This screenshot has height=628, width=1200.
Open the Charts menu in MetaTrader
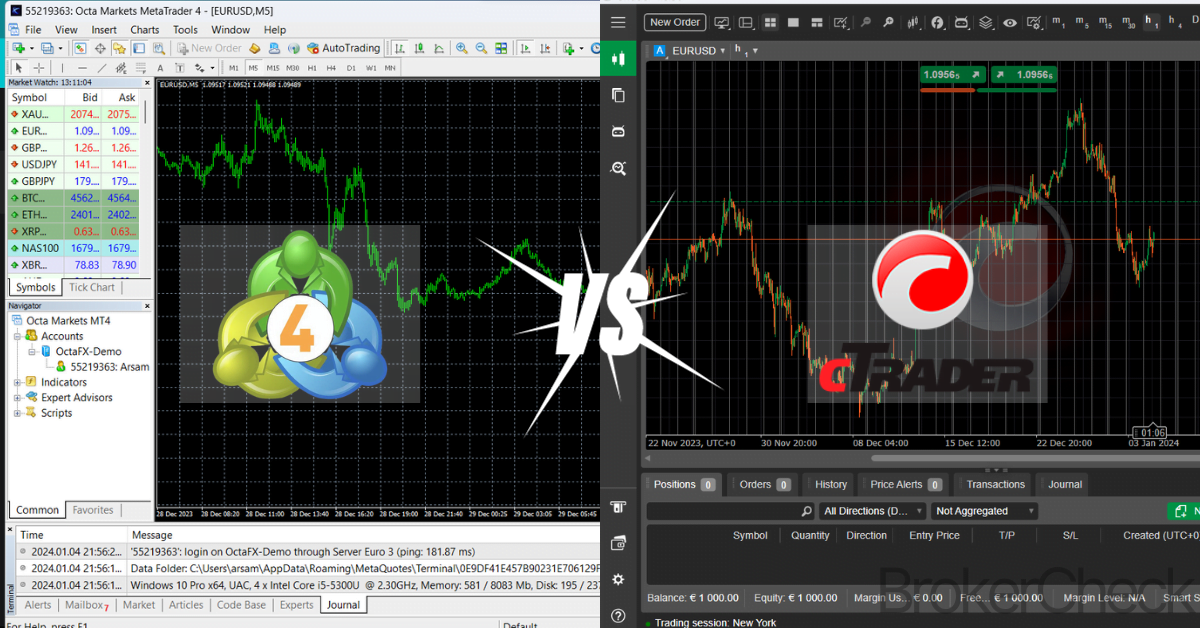point(144,30)
